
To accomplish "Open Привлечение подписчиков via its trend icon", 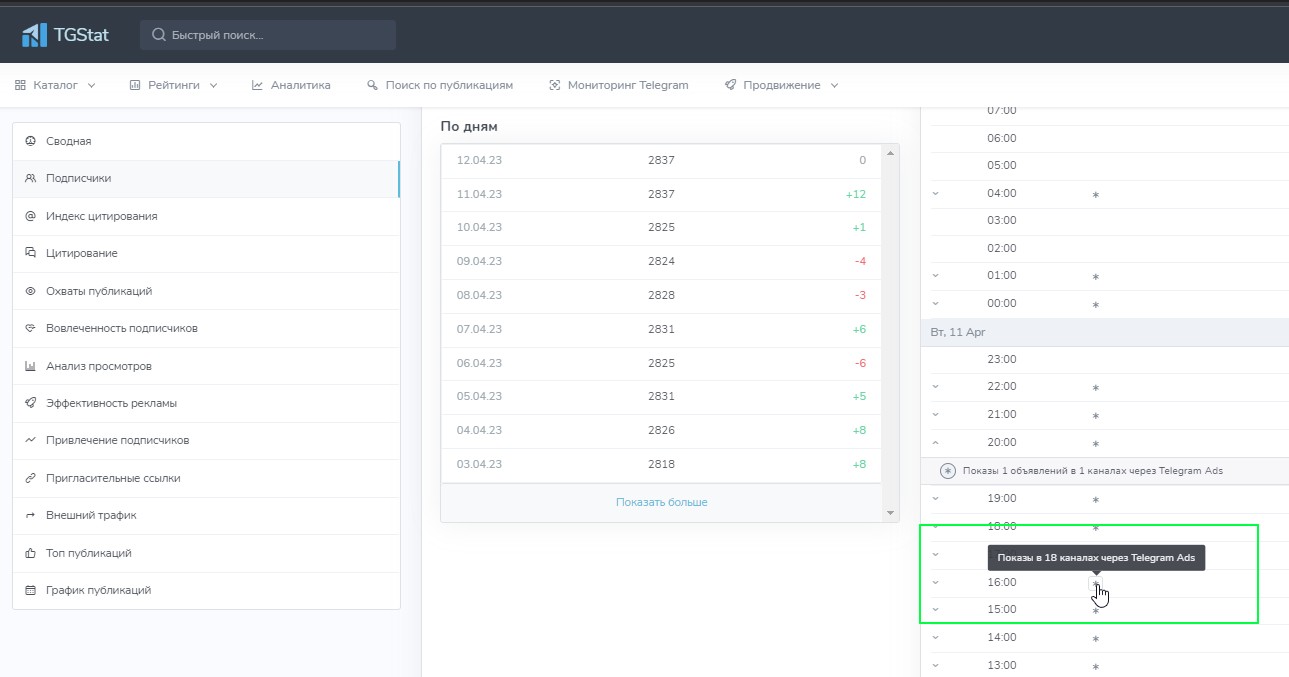I will (30, 440).
